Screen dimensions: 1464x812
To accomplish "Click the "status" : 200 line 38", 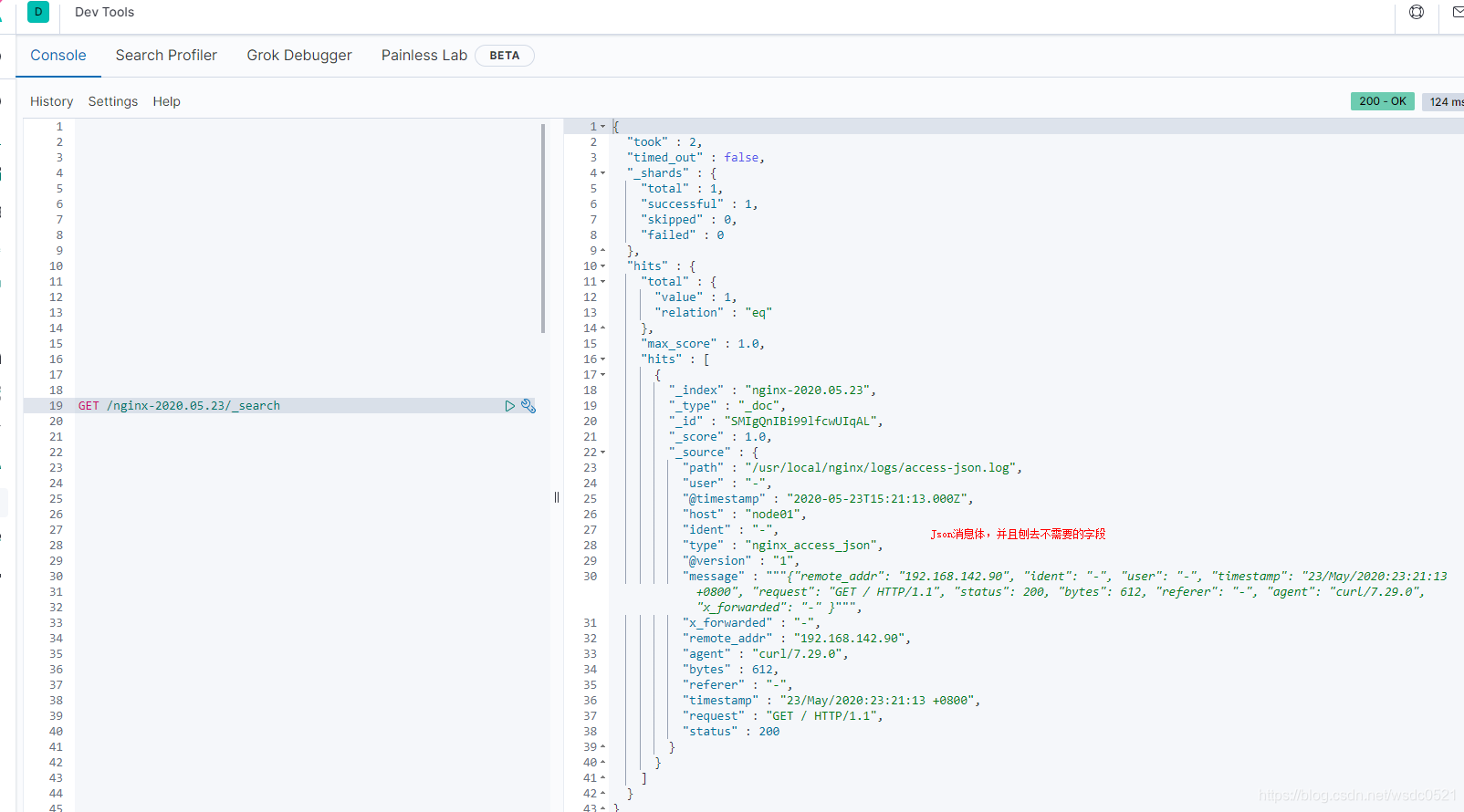I will 730,732.
